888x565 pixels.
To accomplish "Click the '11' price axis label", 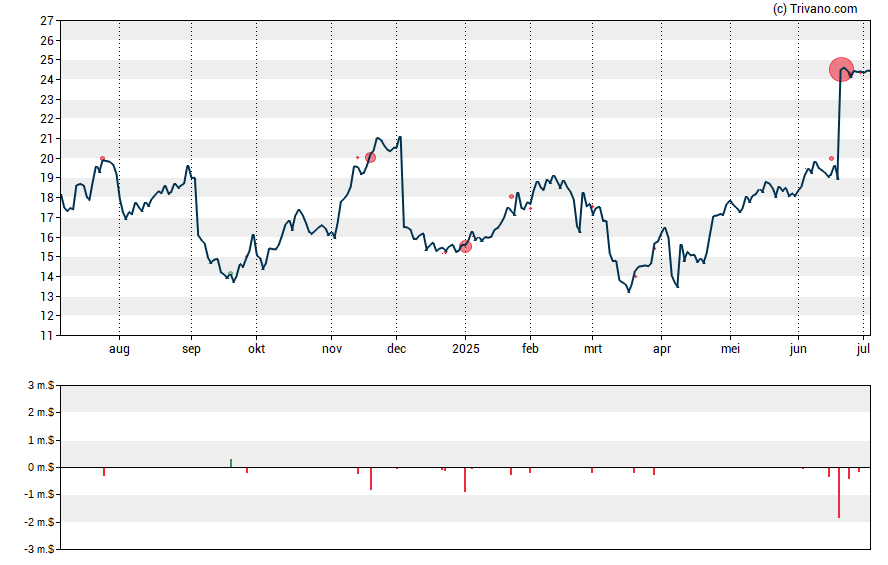I will pos(47,336).
